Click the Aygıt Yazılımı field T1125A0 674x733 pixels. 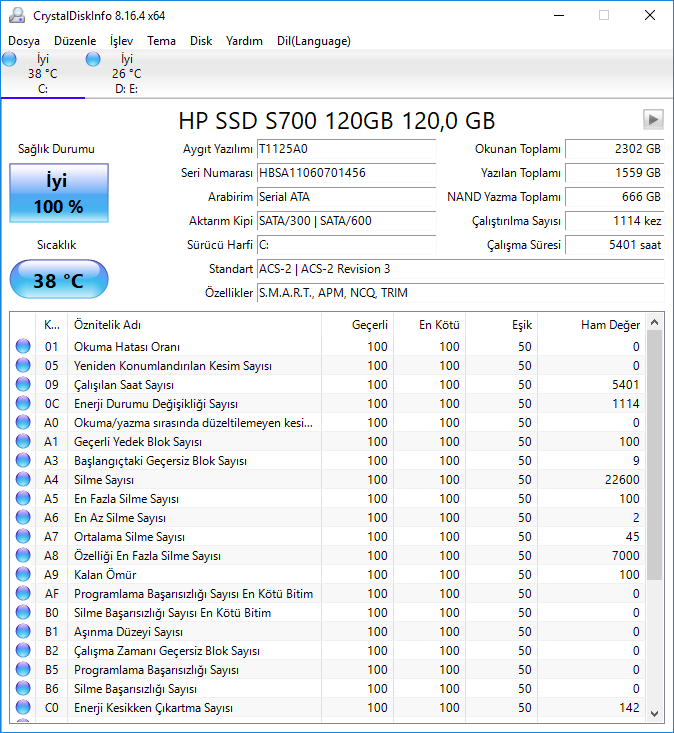coord(346,149)
